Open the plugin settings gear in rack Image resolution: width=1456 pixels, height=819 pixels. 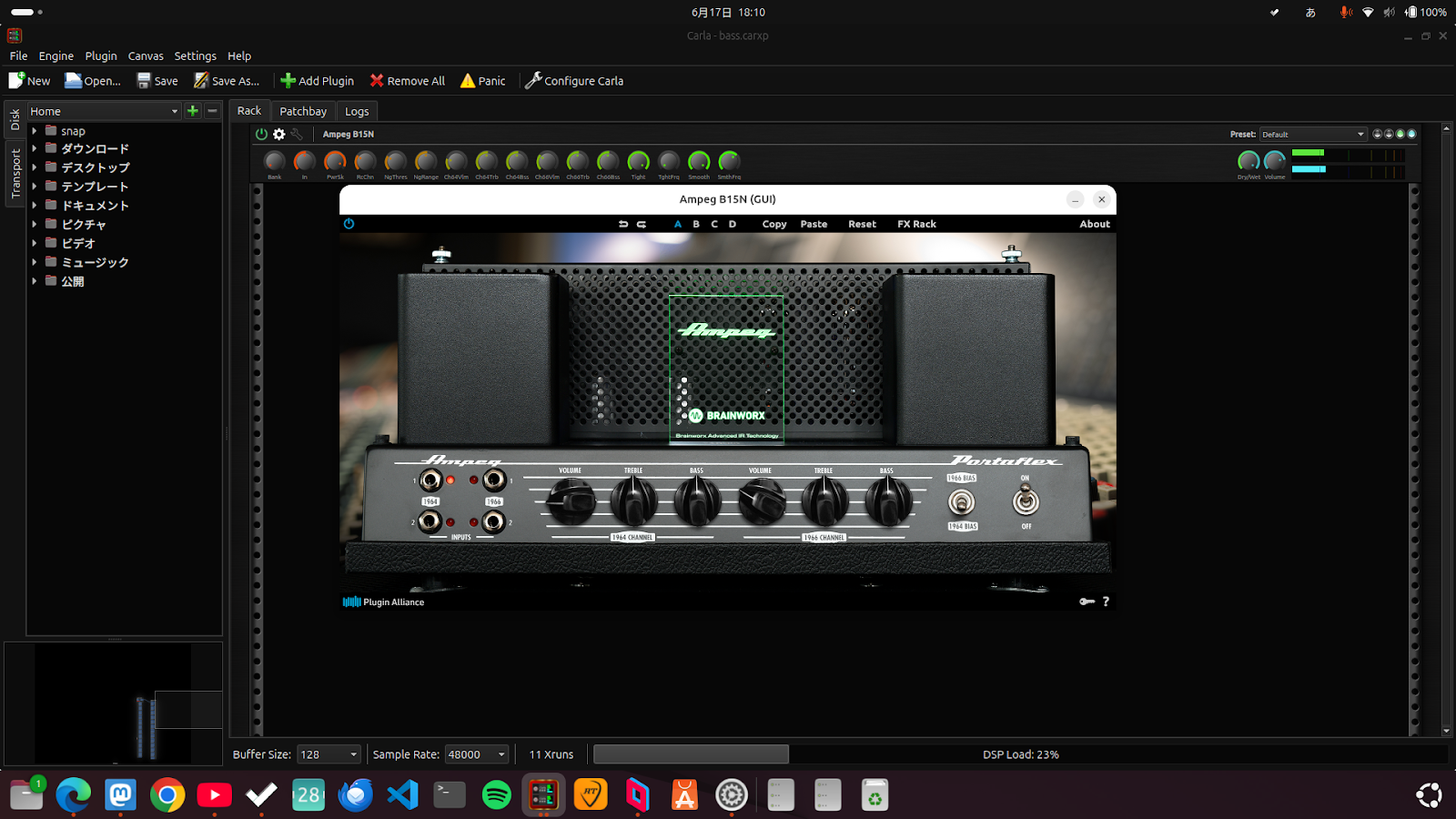279,134
